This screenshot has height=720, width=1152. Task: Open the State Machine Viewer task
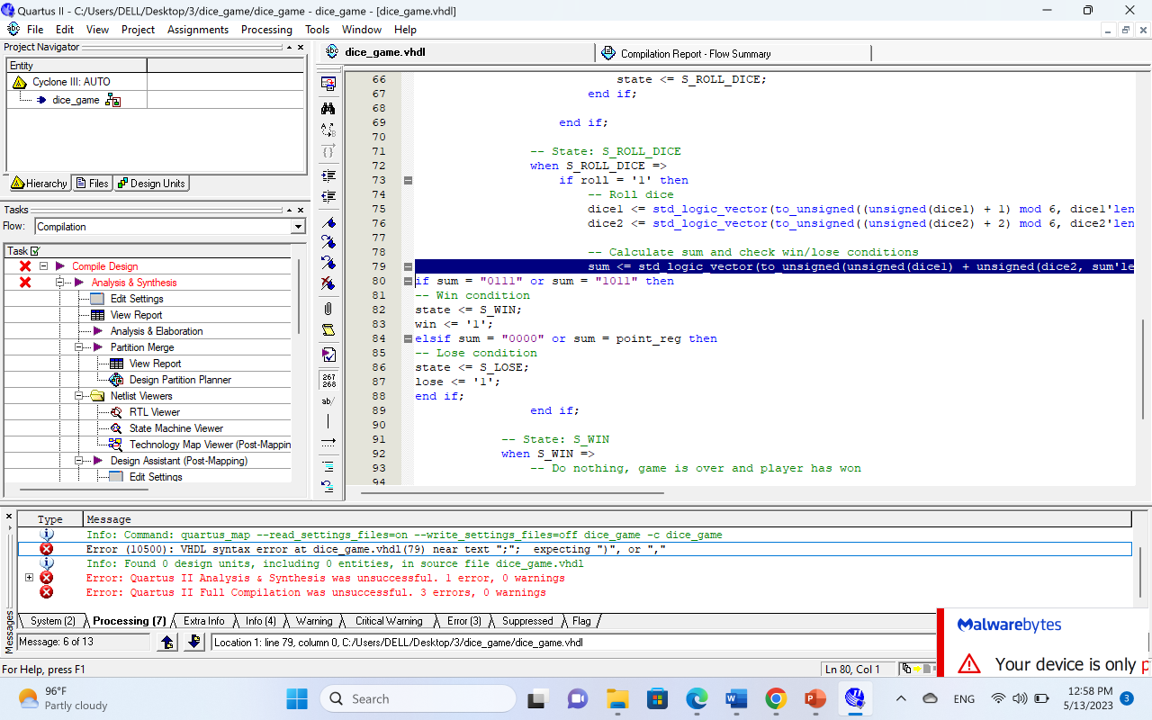click(175, 428)
